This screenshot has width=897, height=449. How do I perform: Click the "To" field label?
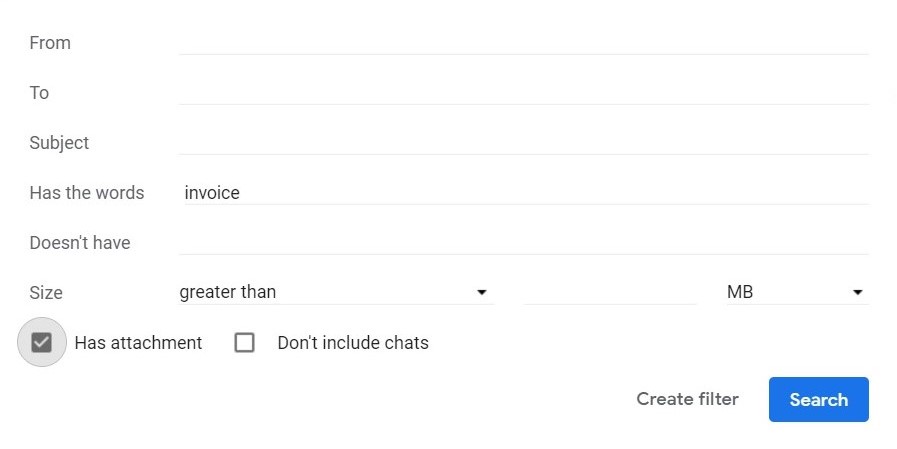pos(39,93)
